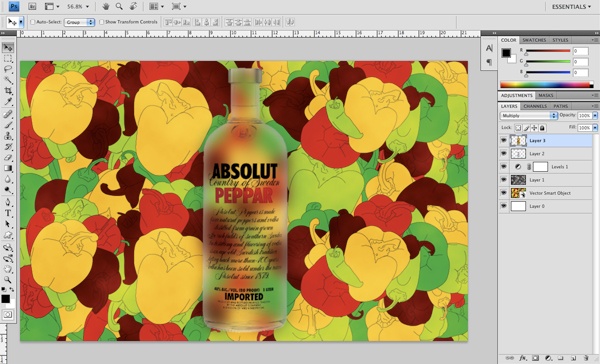Select the Custom Shape tool
Image resolution: width=600 pixels, height=364 pixels.
8,235
